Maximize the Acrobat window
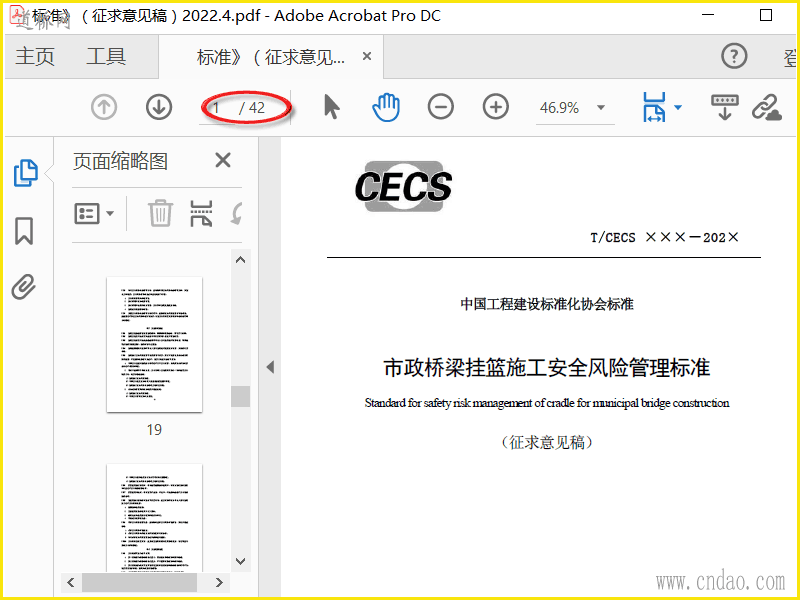 click(766, 15)
